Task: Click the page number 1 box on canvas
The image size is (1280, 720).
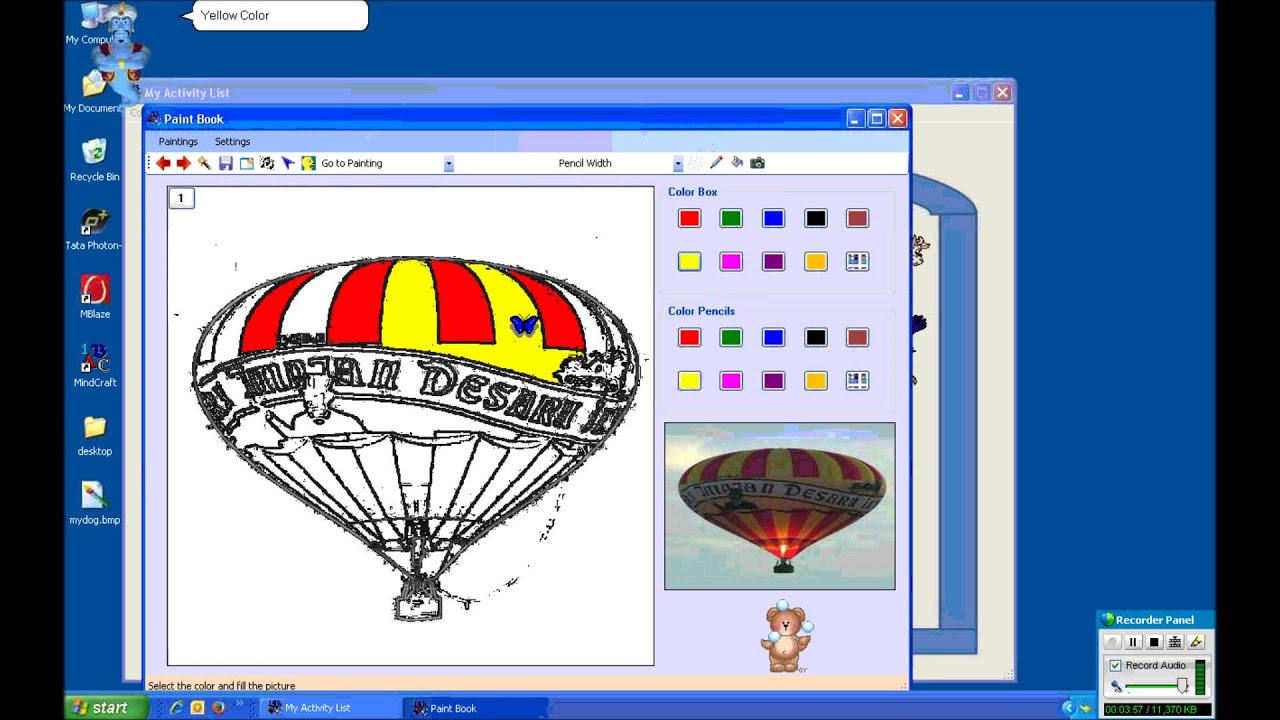Action: pyautogui.click(x=181, y=198)
